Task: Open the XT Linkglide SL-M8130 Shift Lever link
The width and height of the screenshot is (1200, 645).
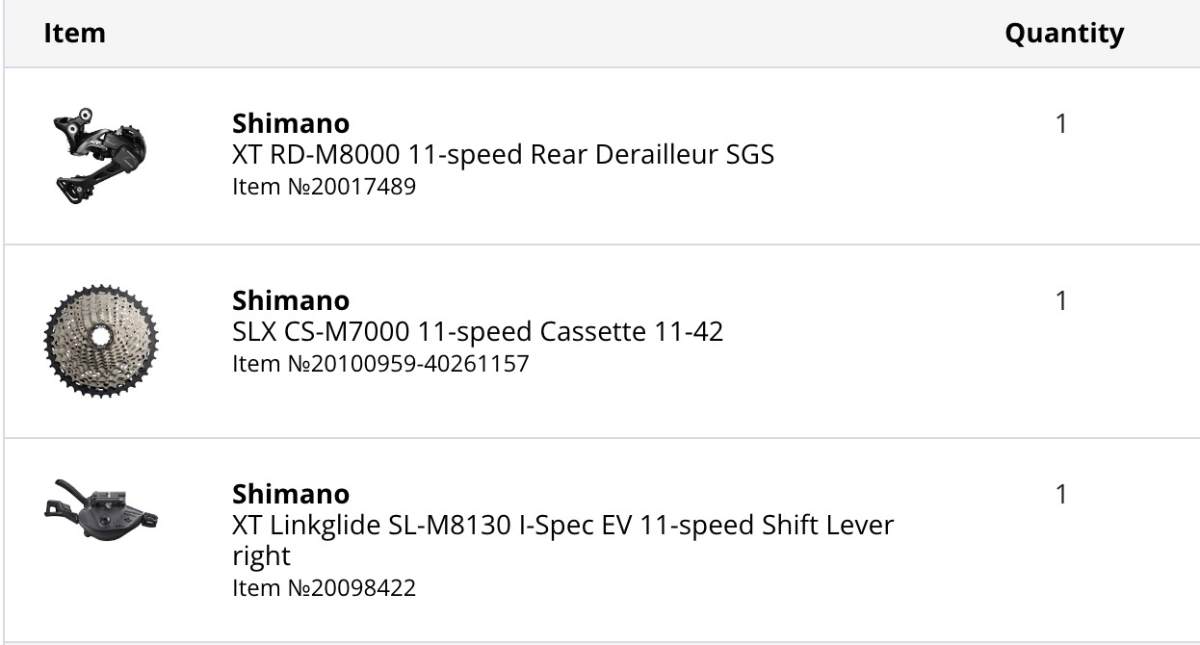Action: pyautogui.click(x=563, y=540)
